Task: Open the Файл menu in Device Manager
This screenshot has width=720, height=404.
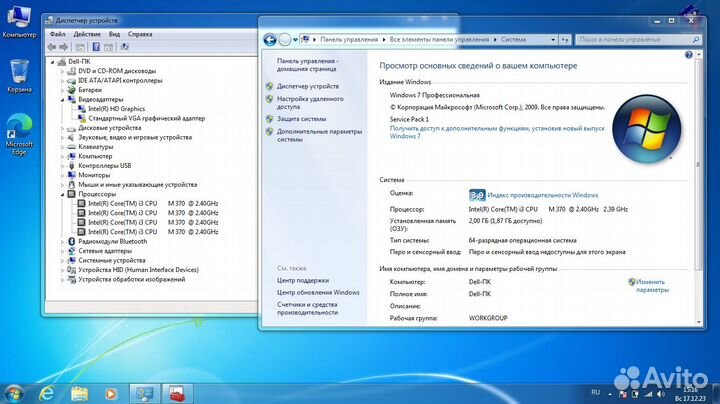Action: tap(57, 34)
